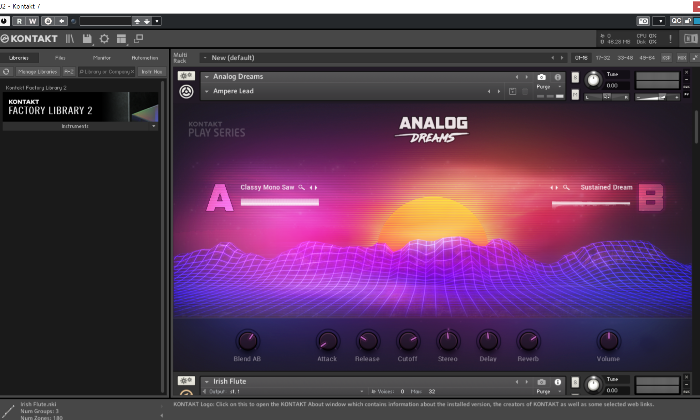This screenshot has height=420, width=700.
Task: Click the Analog Dreams Tune knob
Action: 593,80
